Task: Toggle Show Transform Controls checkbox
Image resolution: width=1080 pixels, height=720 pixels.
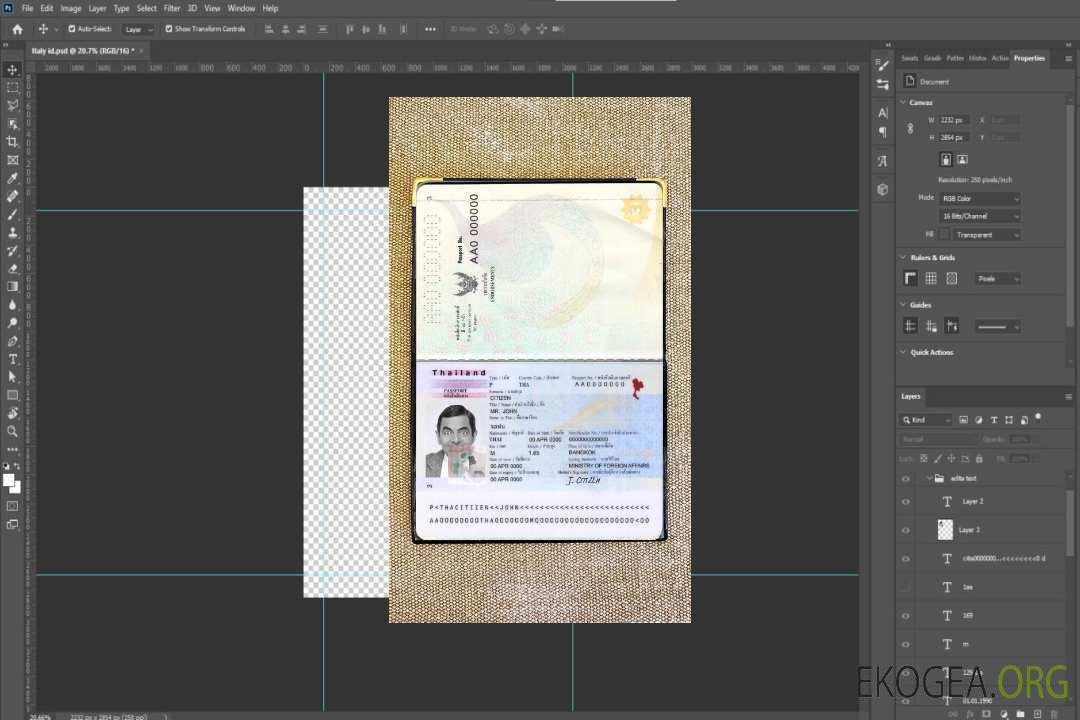Action: click(169, 29)
